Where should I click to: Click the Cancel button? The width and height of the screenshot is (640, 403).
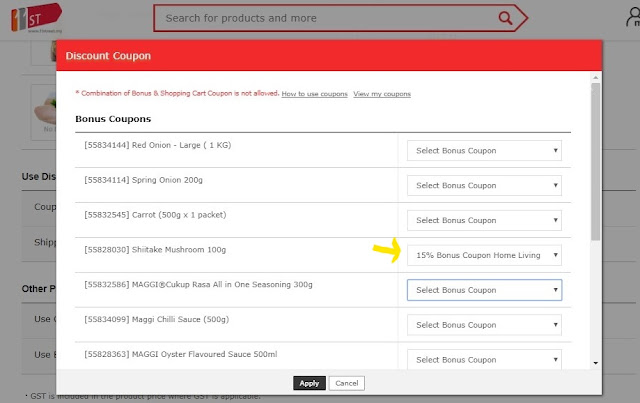click(347, 383)
